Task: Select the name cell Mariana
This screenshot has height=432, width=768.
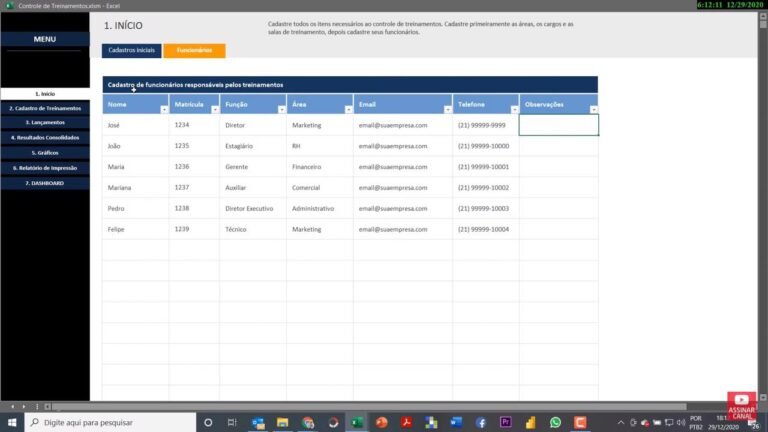Action: click(x=136, y=188)
